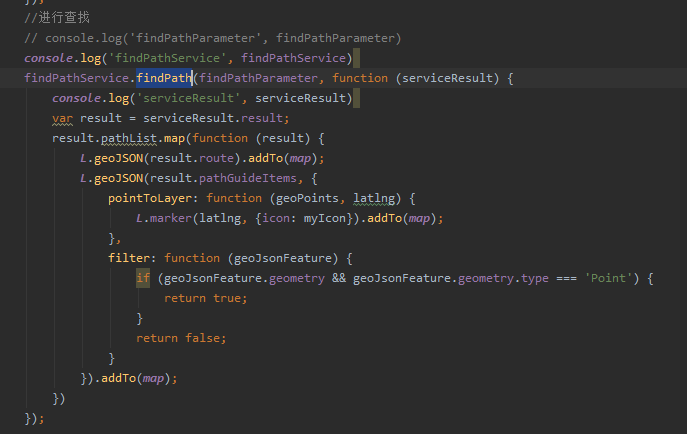Click 'geoPoints' function parameter
Viewport: 687px width, 434px height.
click(x=307, y=198)
